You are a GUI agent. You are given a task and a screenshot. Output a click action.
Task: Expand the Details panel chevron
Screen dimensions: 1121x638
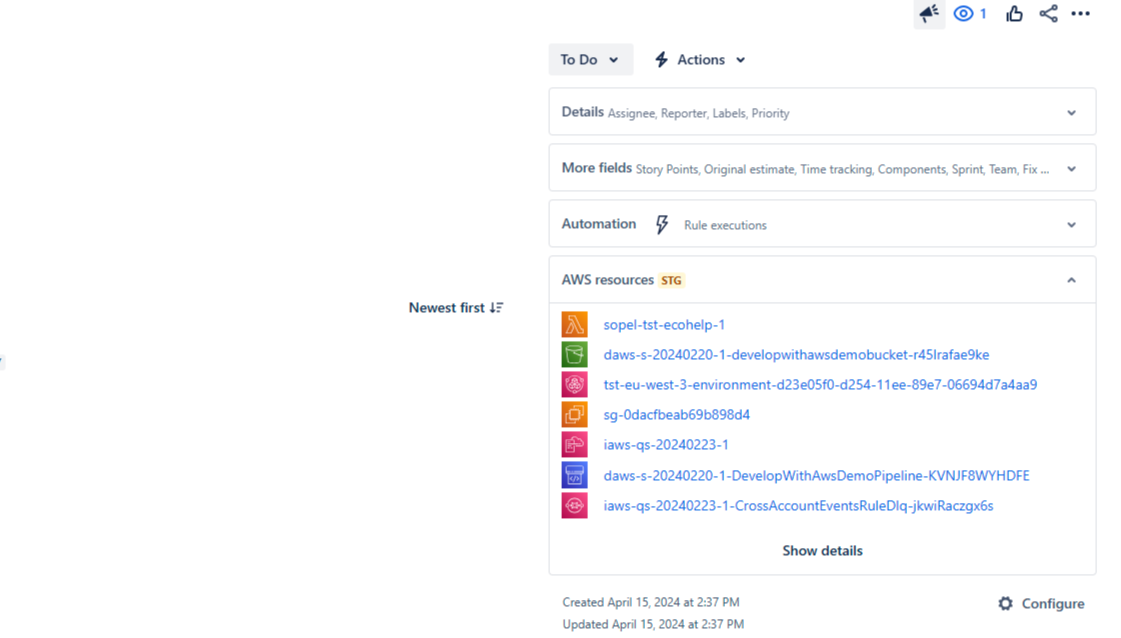[x=1071, y=112]
